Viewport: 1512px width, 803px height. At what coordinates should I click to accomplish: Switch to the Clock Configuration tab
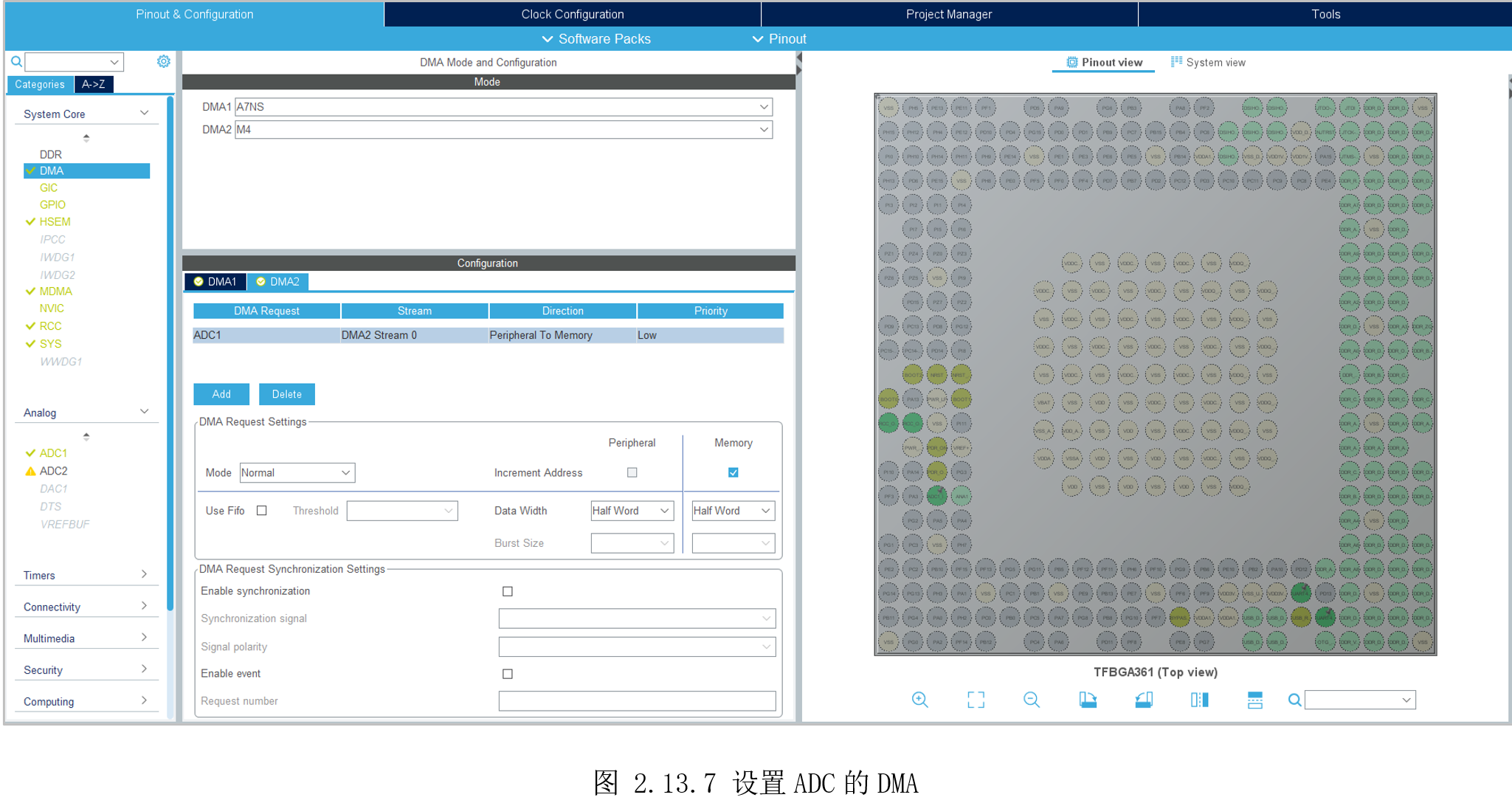(572, 14)
